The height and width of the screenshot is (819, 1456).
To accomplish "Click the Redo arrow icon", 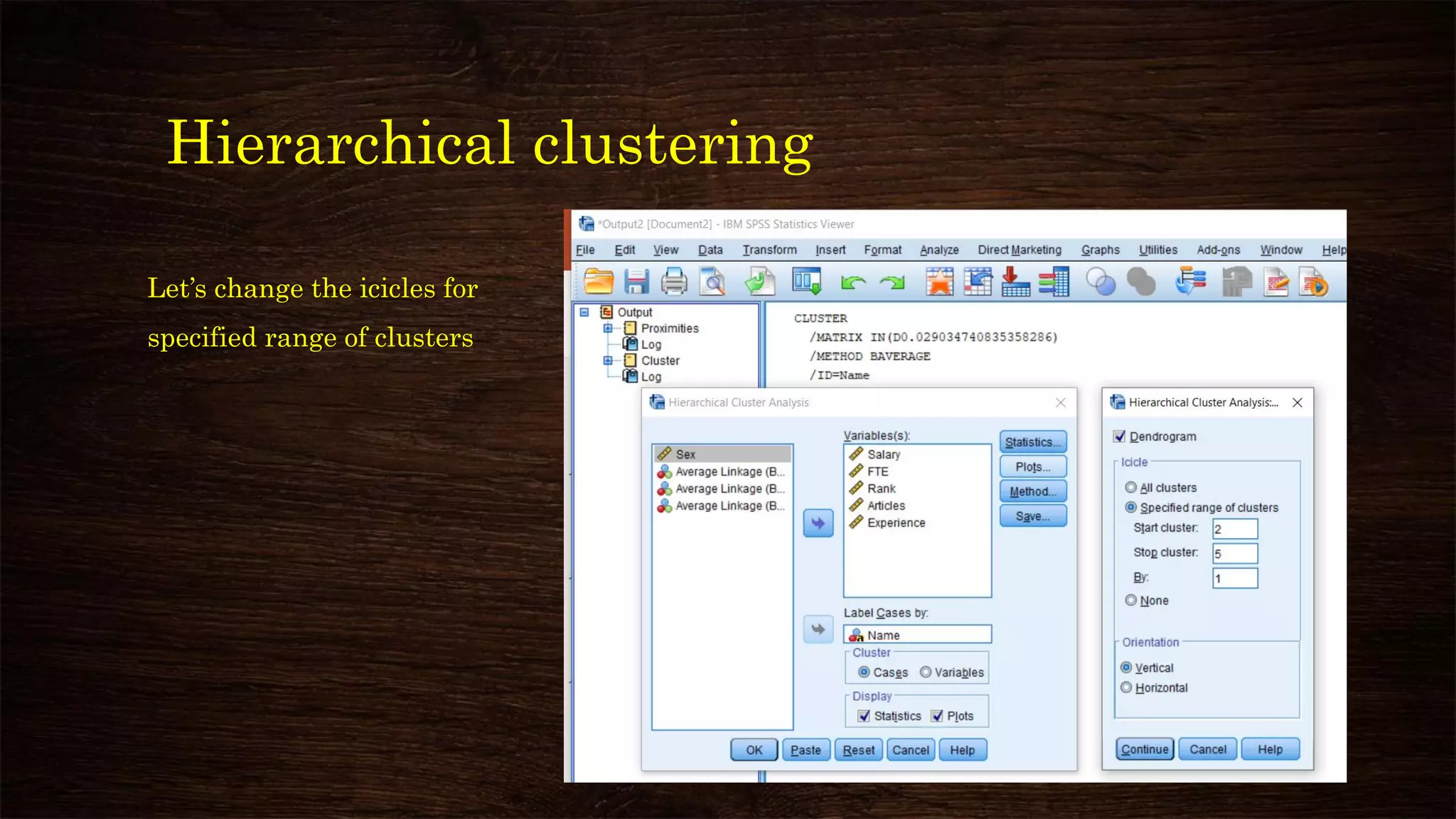I will tap(892, 283).
